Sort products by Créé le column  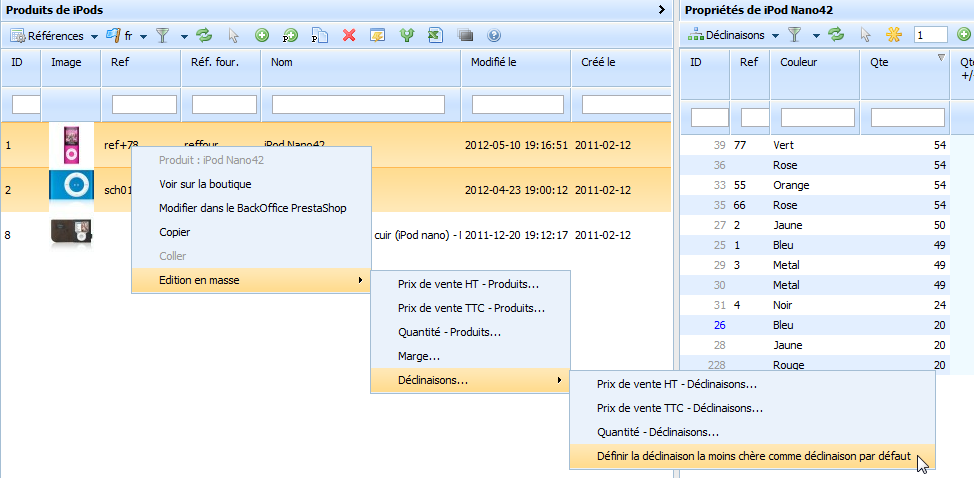click(621, 68)
